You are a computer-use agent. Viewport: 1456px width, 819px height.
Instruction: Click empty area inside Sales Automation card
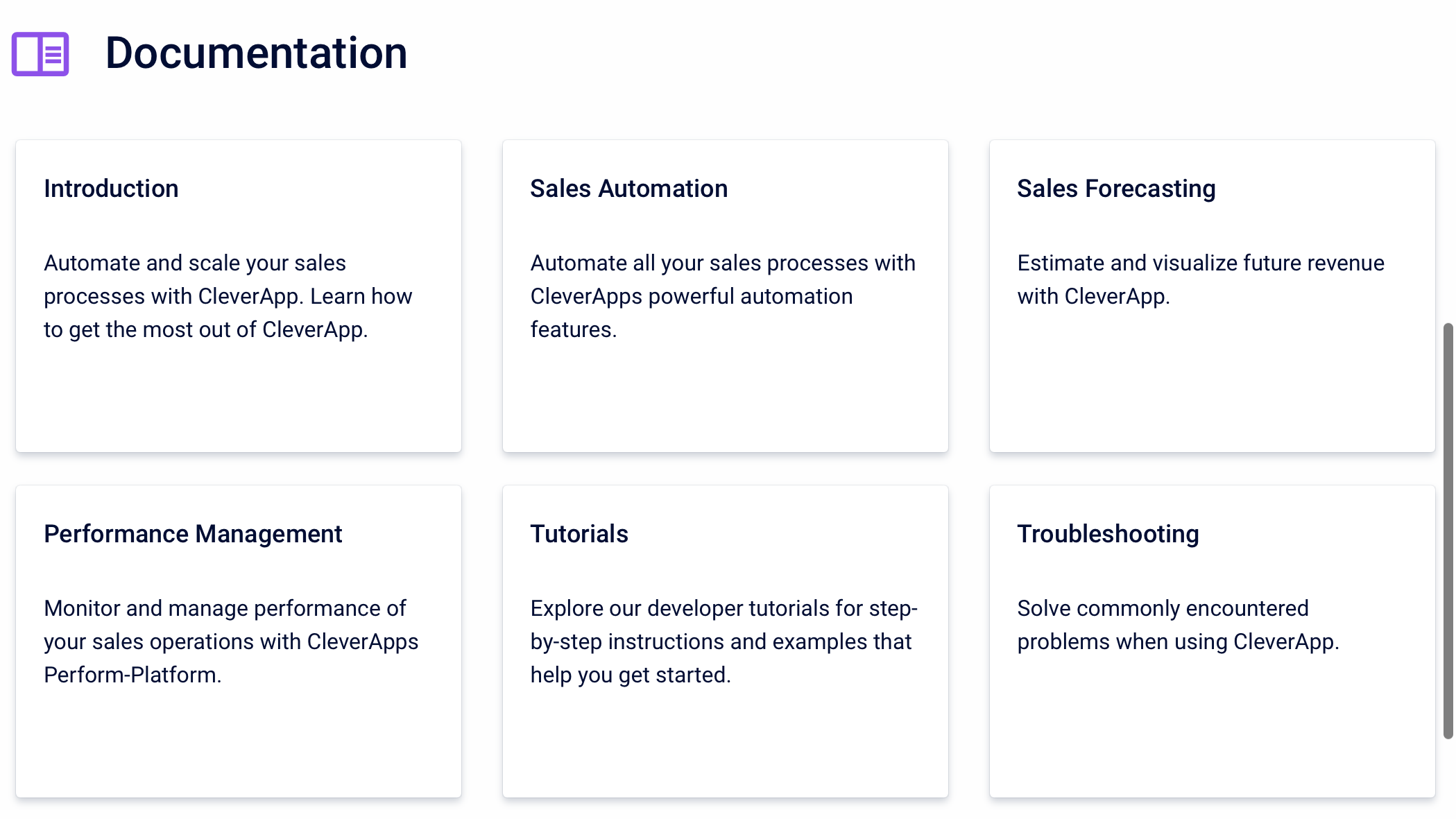click(x=725, y=402)
